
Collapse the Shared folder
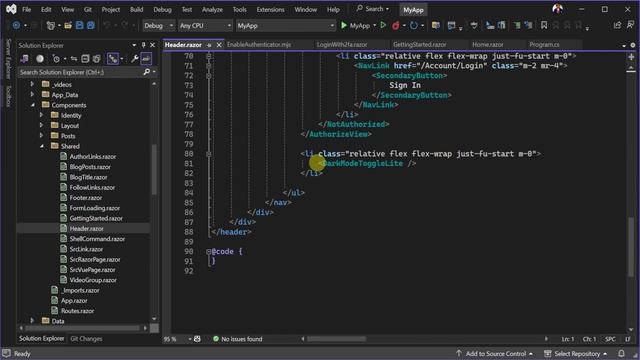pyautogui.click(x=41, y=146)
